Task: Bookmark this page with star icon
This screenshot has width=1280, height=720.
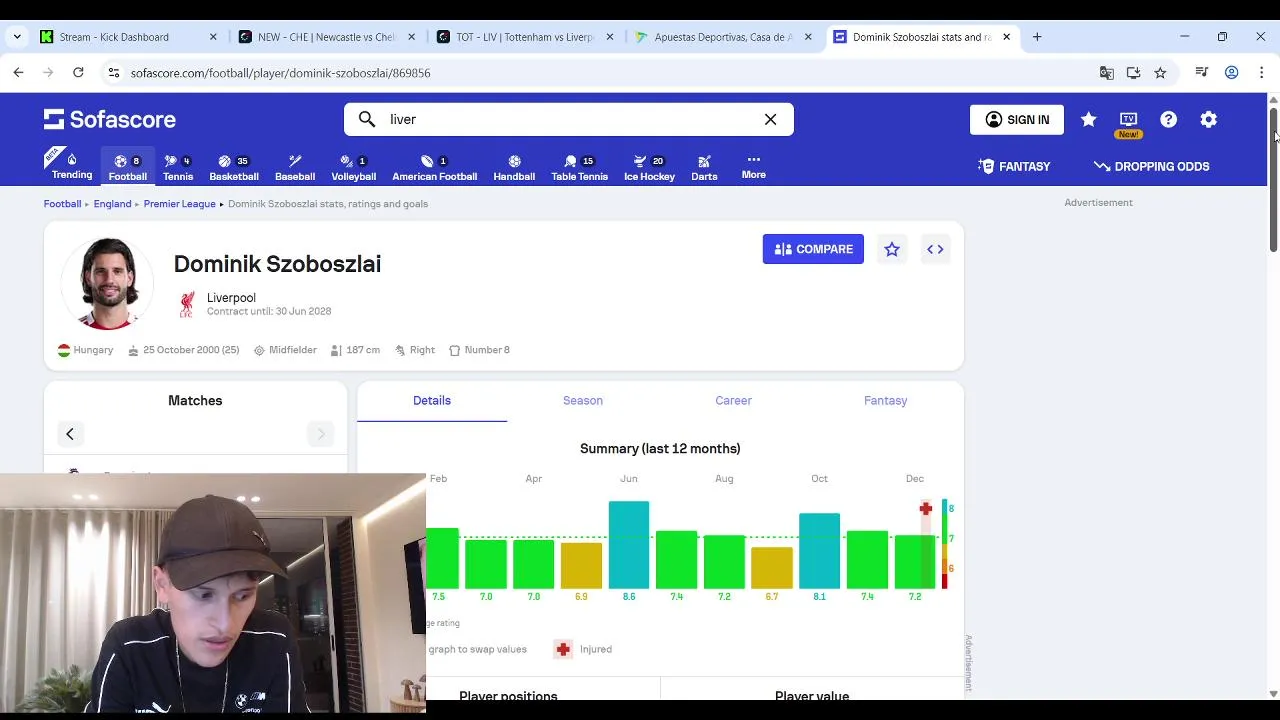Action: (1160, 73)
